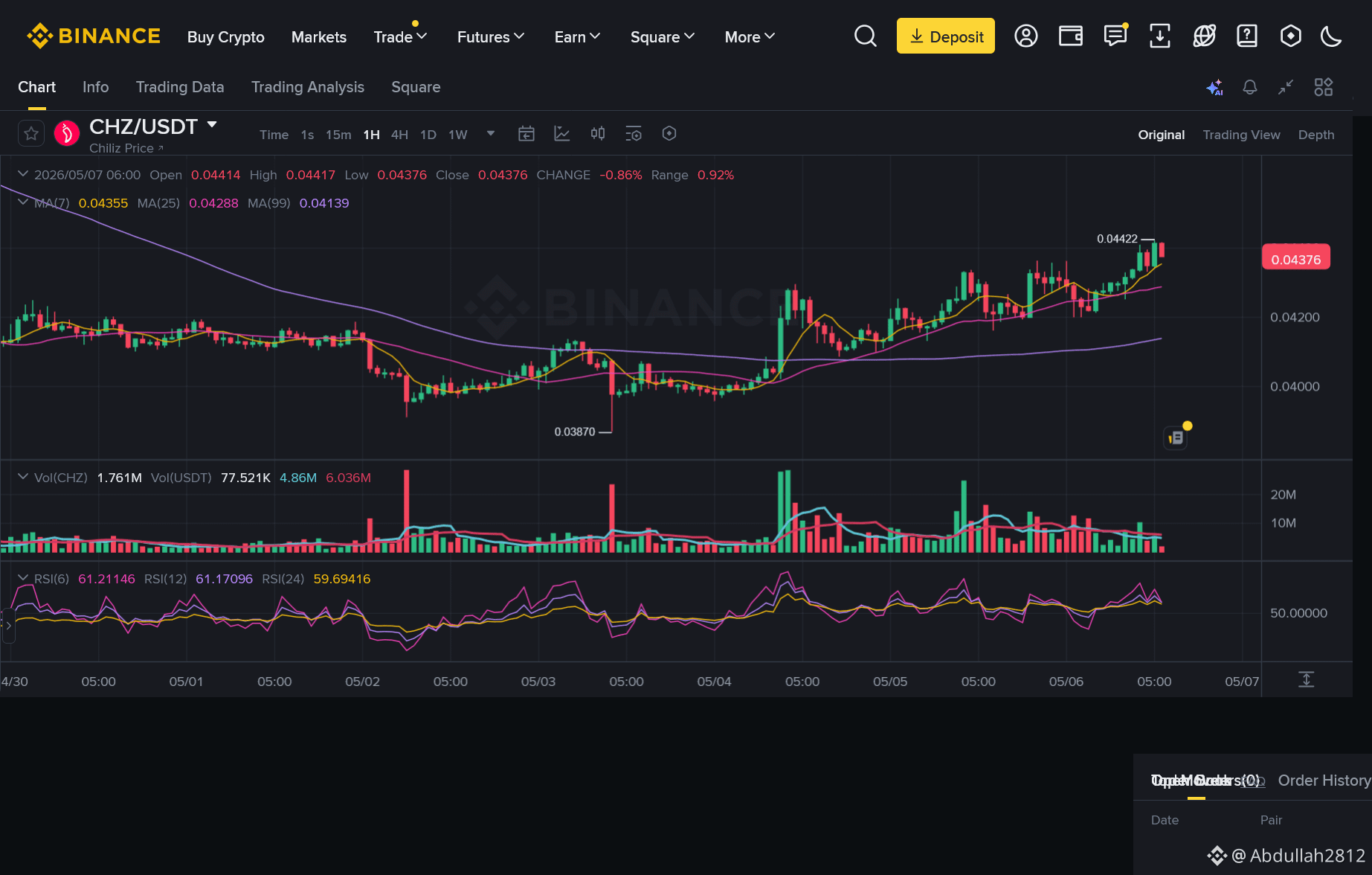Click the price alert bell icon

pyautogui.click(x=1250, y=87)
